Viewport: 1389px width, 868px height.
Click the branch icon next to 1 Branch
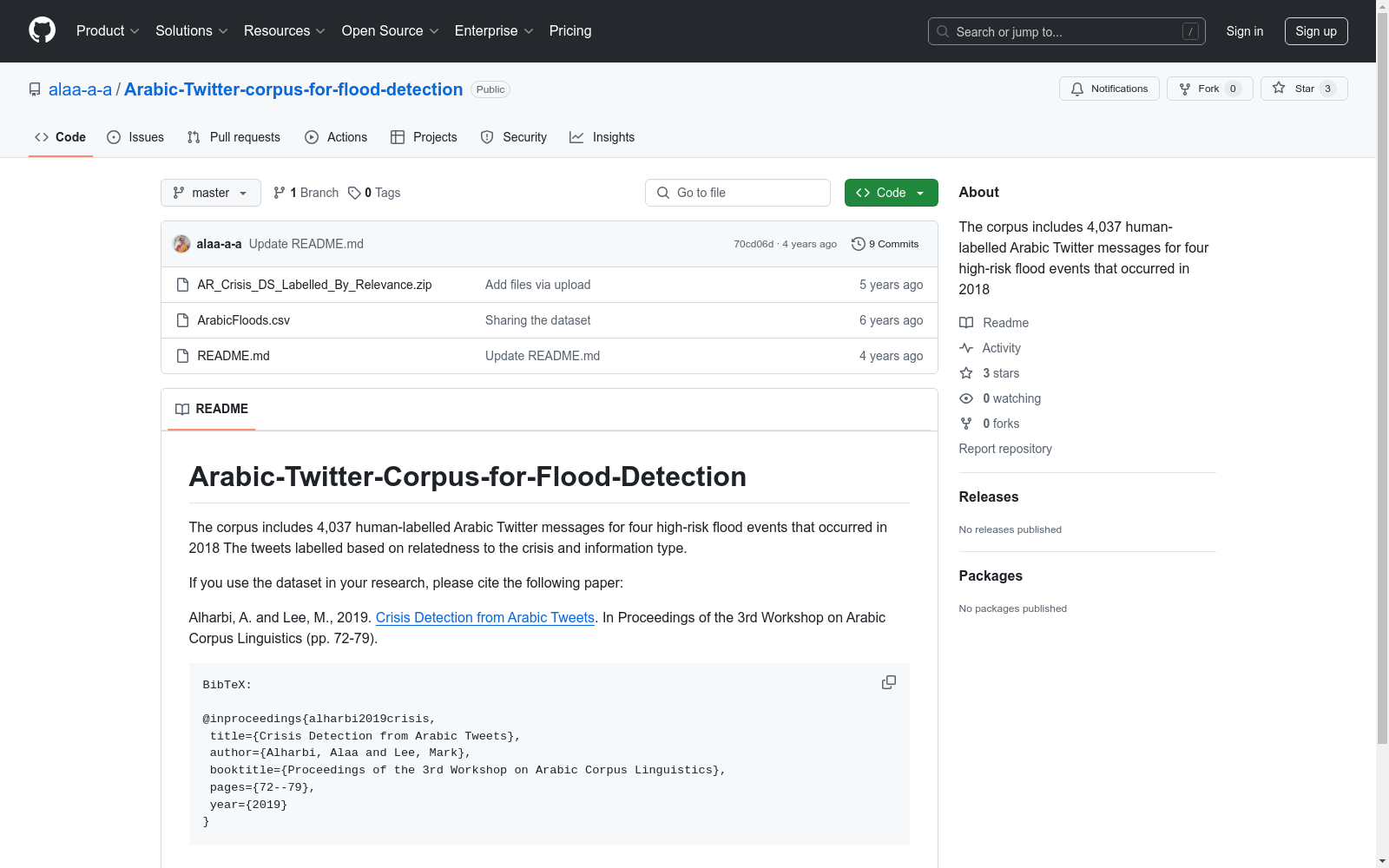point(280,193)
